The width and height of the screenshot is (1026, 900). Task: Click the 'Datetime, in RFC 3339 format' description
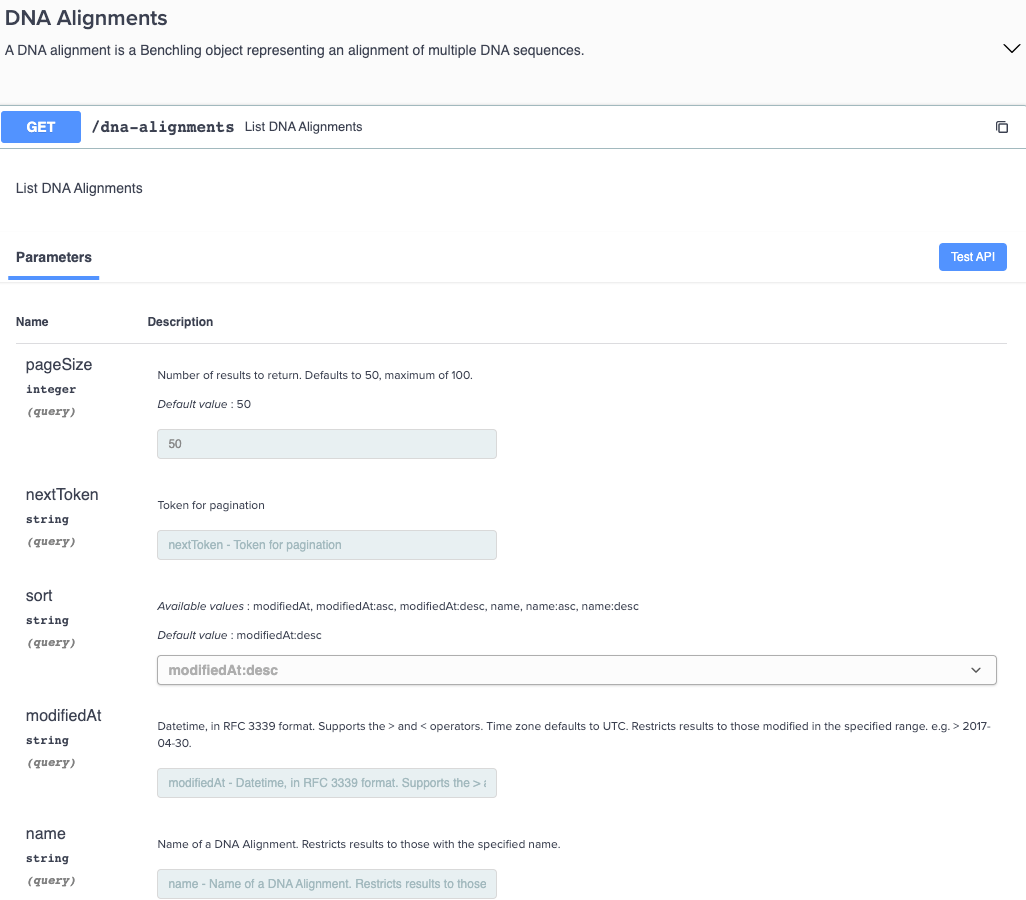574,734
